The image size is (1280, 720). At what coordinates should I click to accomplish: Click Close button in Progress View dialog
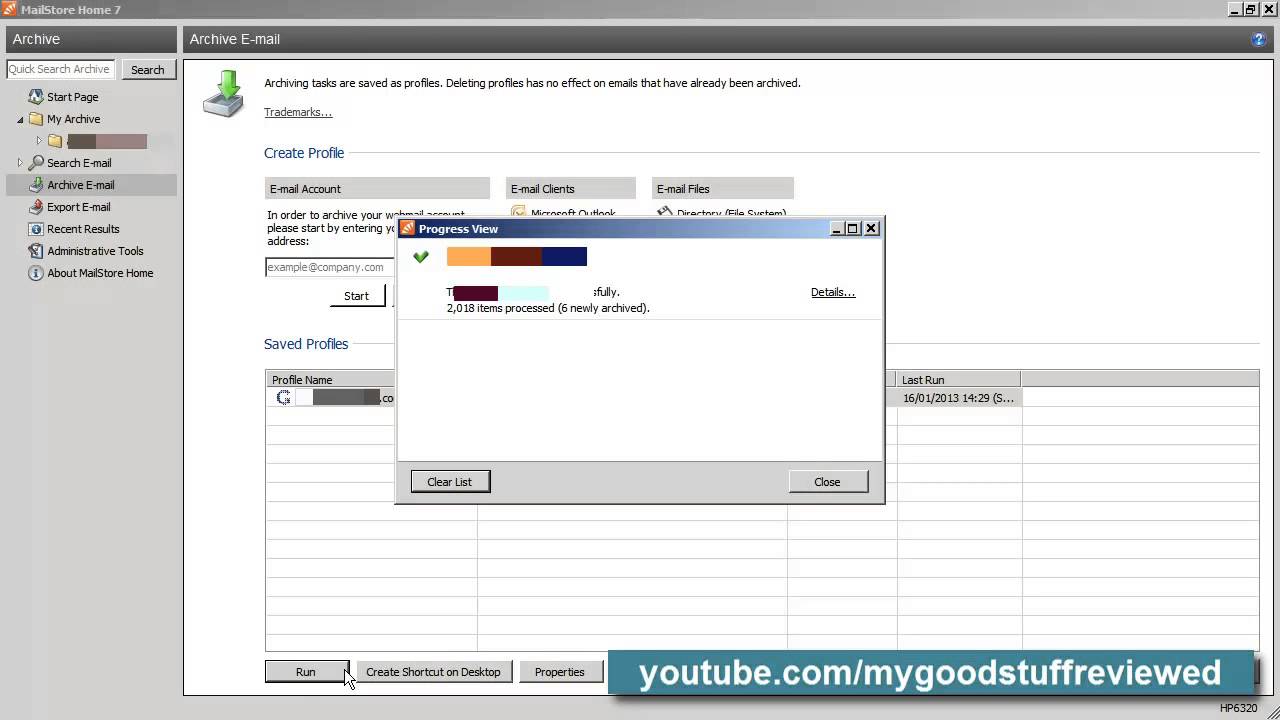click(x=827, y=482)
